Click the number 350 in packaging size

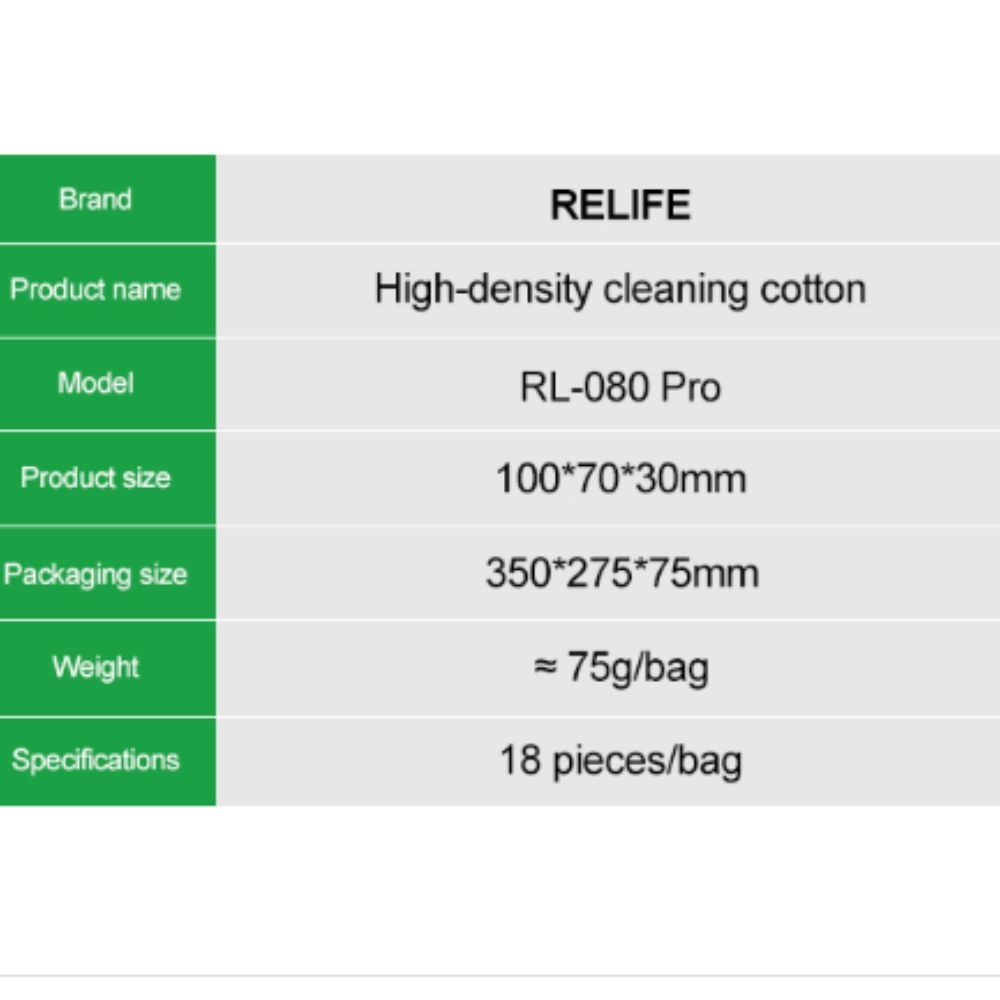click(x=517, y=573)
